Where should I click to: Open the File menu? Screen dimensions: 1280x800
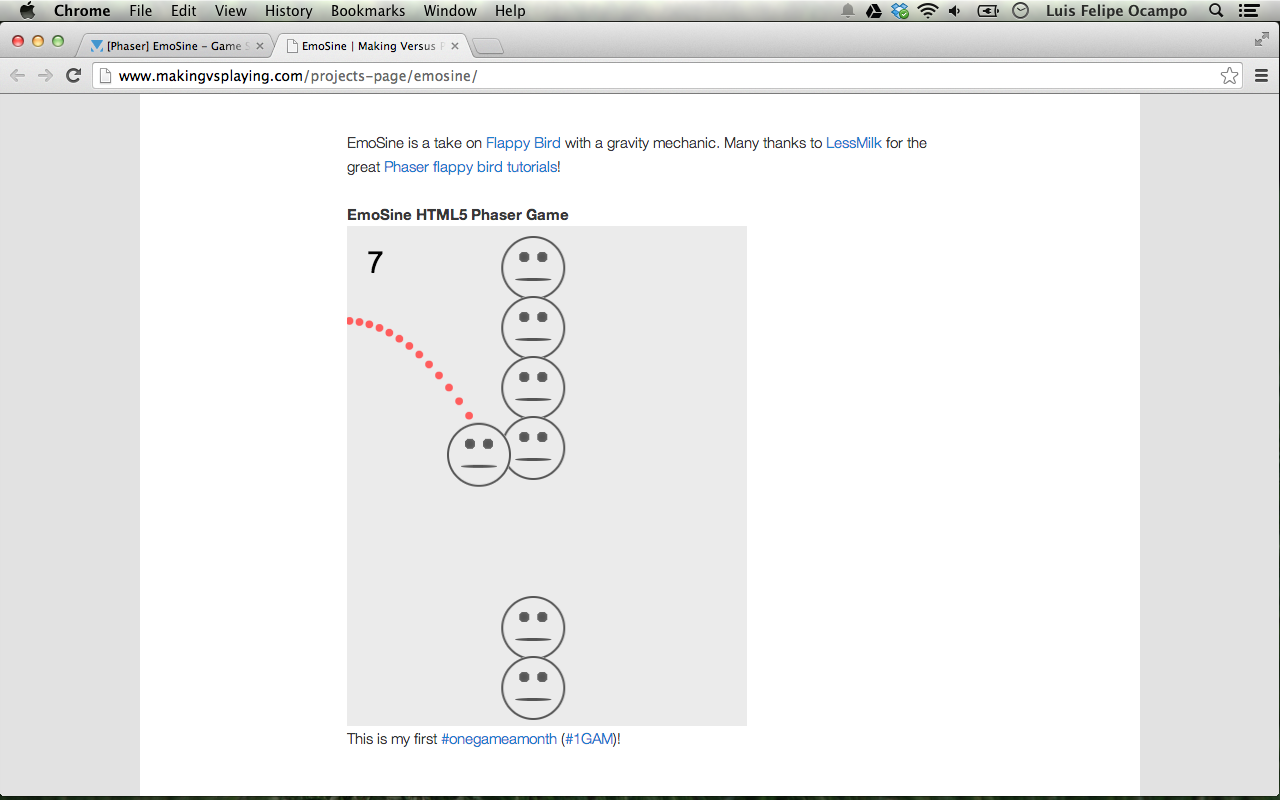click(x=140, y=11)
